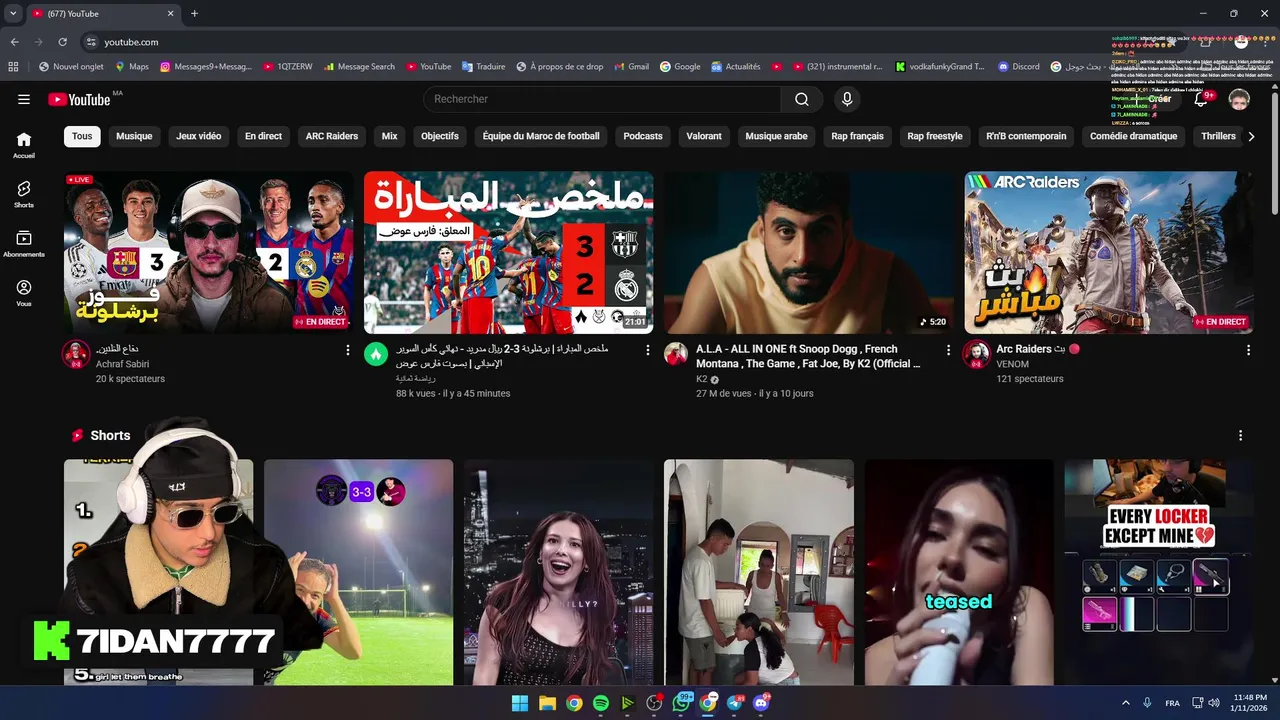Open the Gmail bookmark
This screenshot has width=1280, height=720.
click(x=631, y=67)
